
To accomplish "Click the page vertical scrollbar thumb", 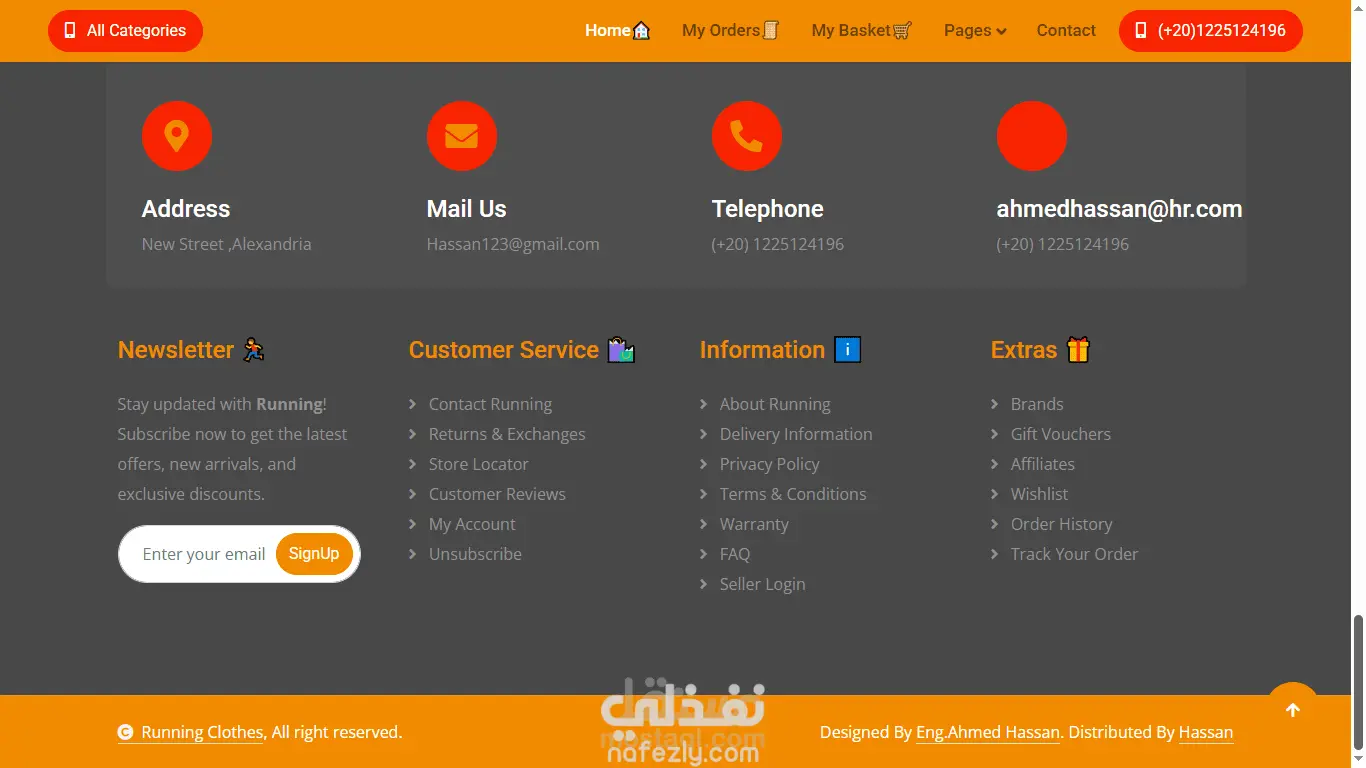I will (1358, 683).
